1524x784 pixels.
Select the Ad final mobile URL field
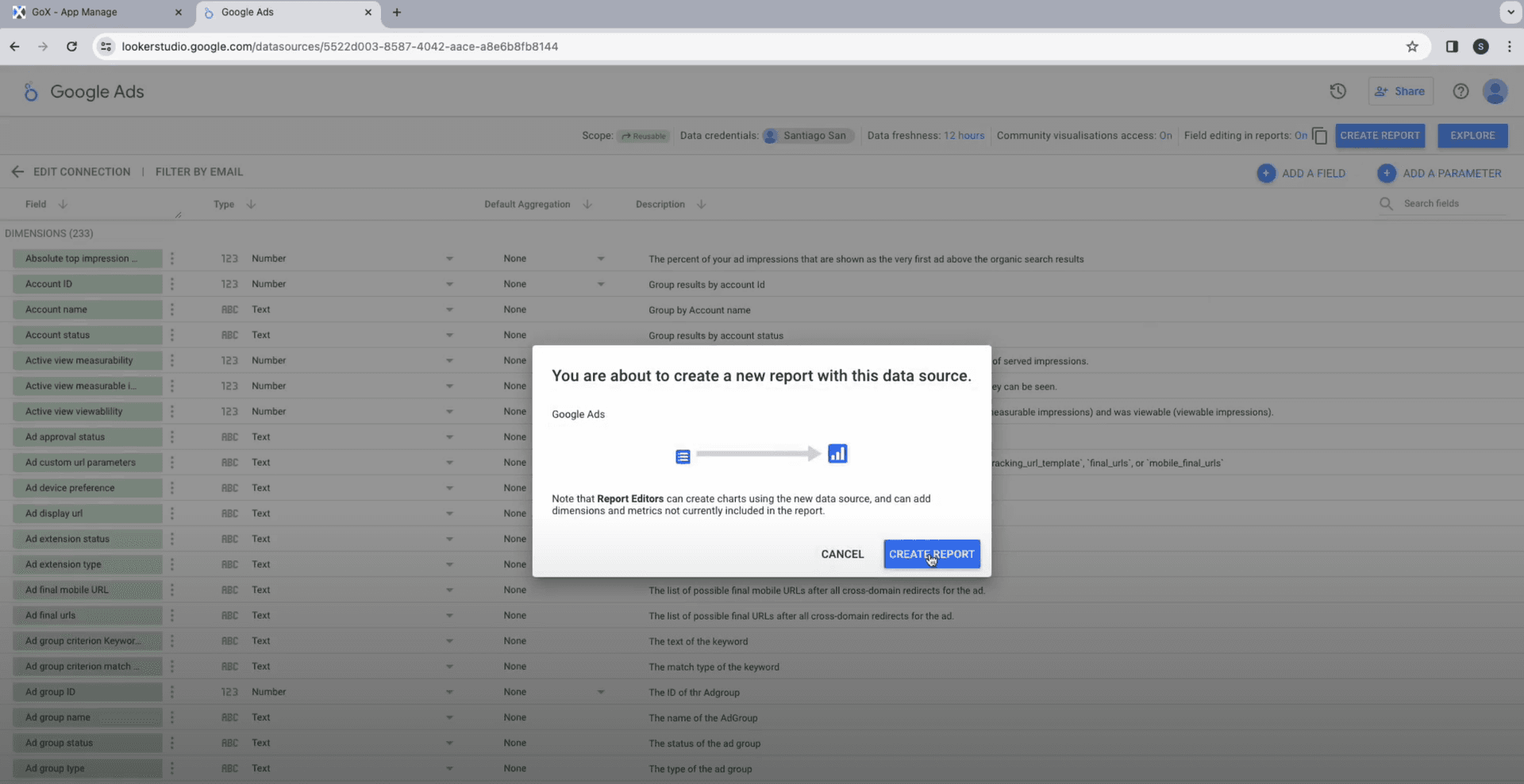coord(87,590)
